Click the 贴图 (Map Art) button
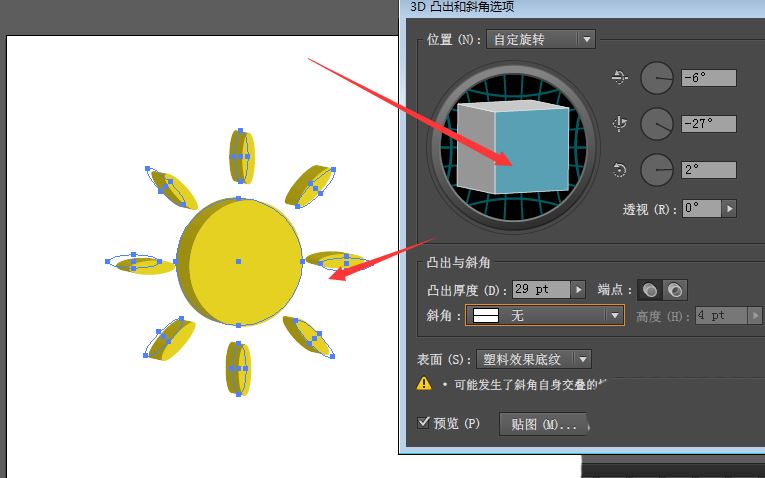765x478 pixels. pos(543,424)
